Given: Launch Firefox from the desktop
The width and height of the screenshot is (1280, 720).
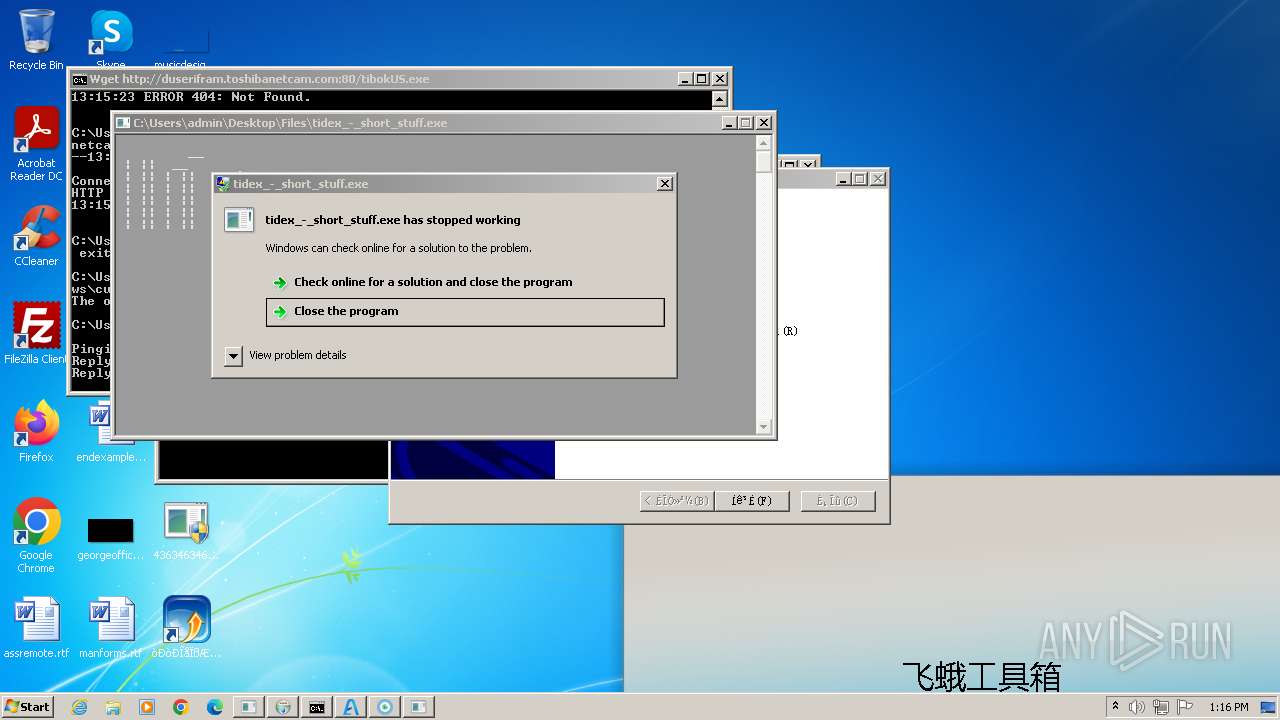Looking at the screenshot, I should coord(36,431).
